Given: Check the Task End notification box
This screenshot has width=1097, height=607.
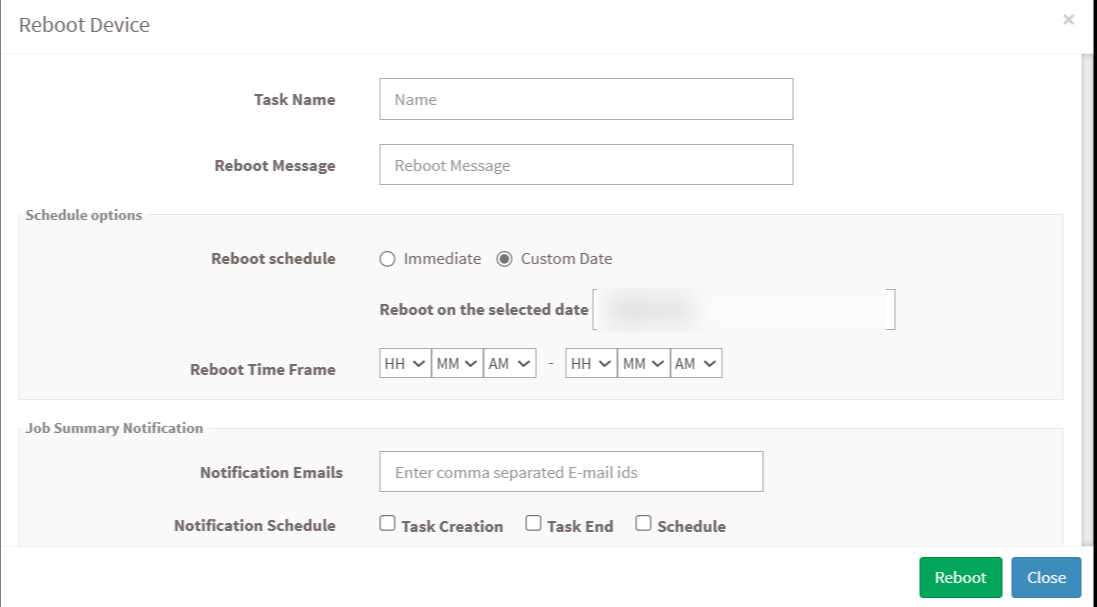Looking at the screenshot, I should [534, 523].
